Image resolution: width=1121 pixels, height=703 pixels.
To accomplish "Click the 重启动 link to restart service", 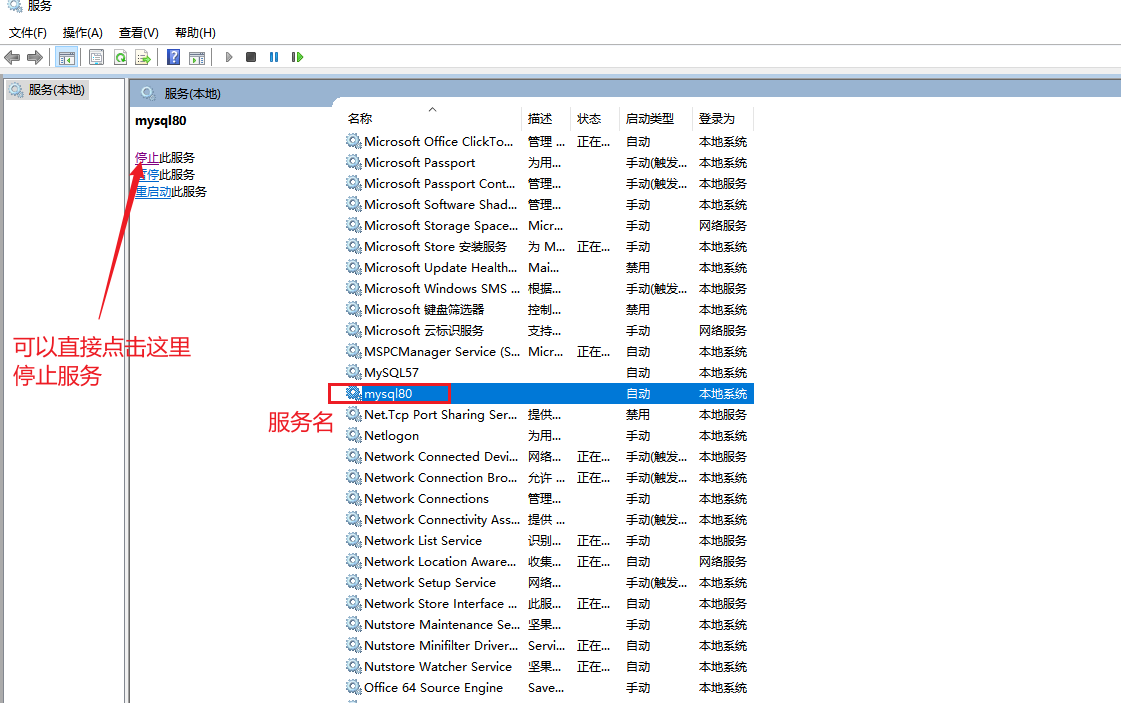I will click(x=153, y=191).
